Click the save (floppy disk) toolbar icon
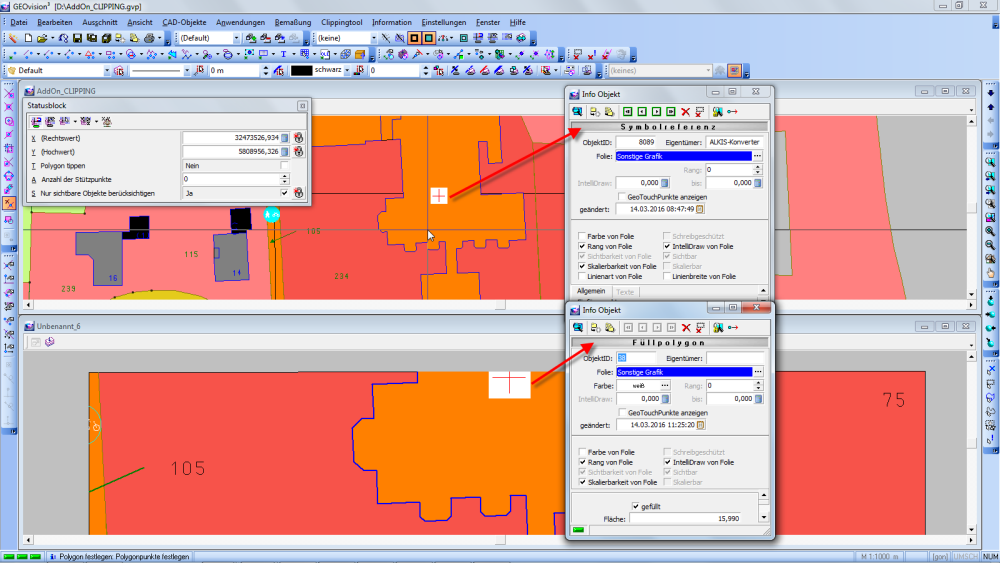 click(76, 38)
